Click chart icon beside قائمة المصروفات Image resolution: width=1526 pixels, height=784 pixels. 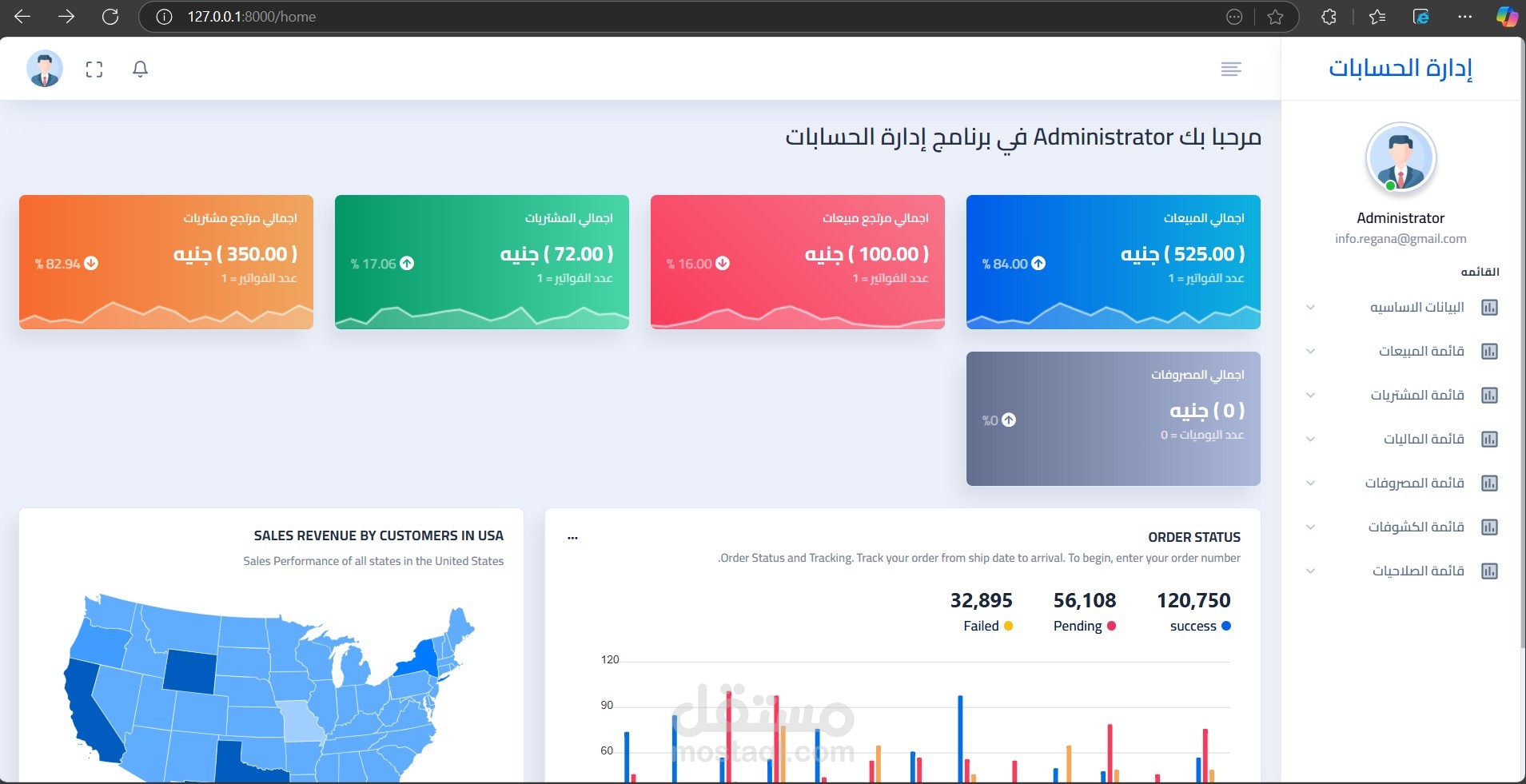point(1489,483)
